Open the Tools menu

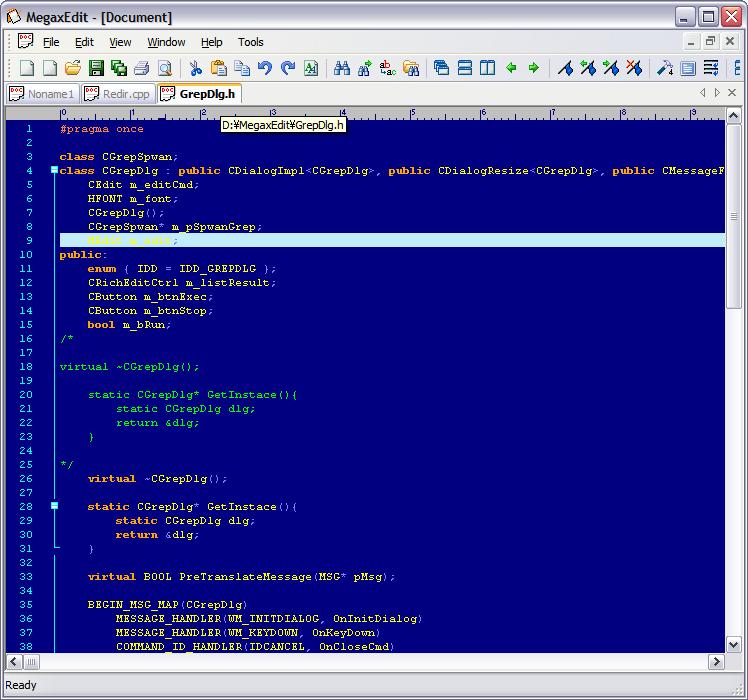[x=250, y=42]
